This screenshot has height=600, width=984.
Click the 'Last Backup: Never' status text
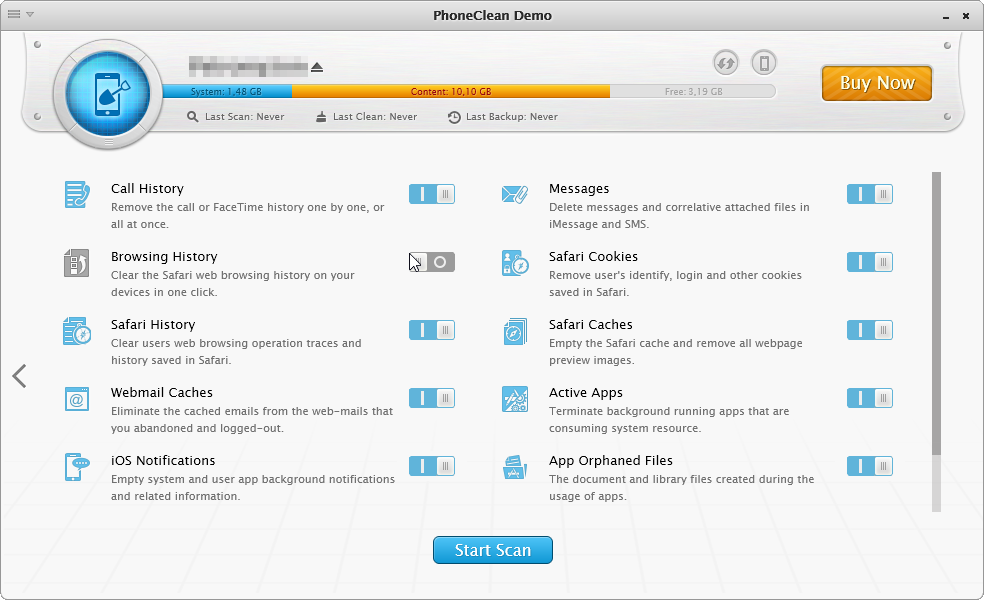point(512,117)
